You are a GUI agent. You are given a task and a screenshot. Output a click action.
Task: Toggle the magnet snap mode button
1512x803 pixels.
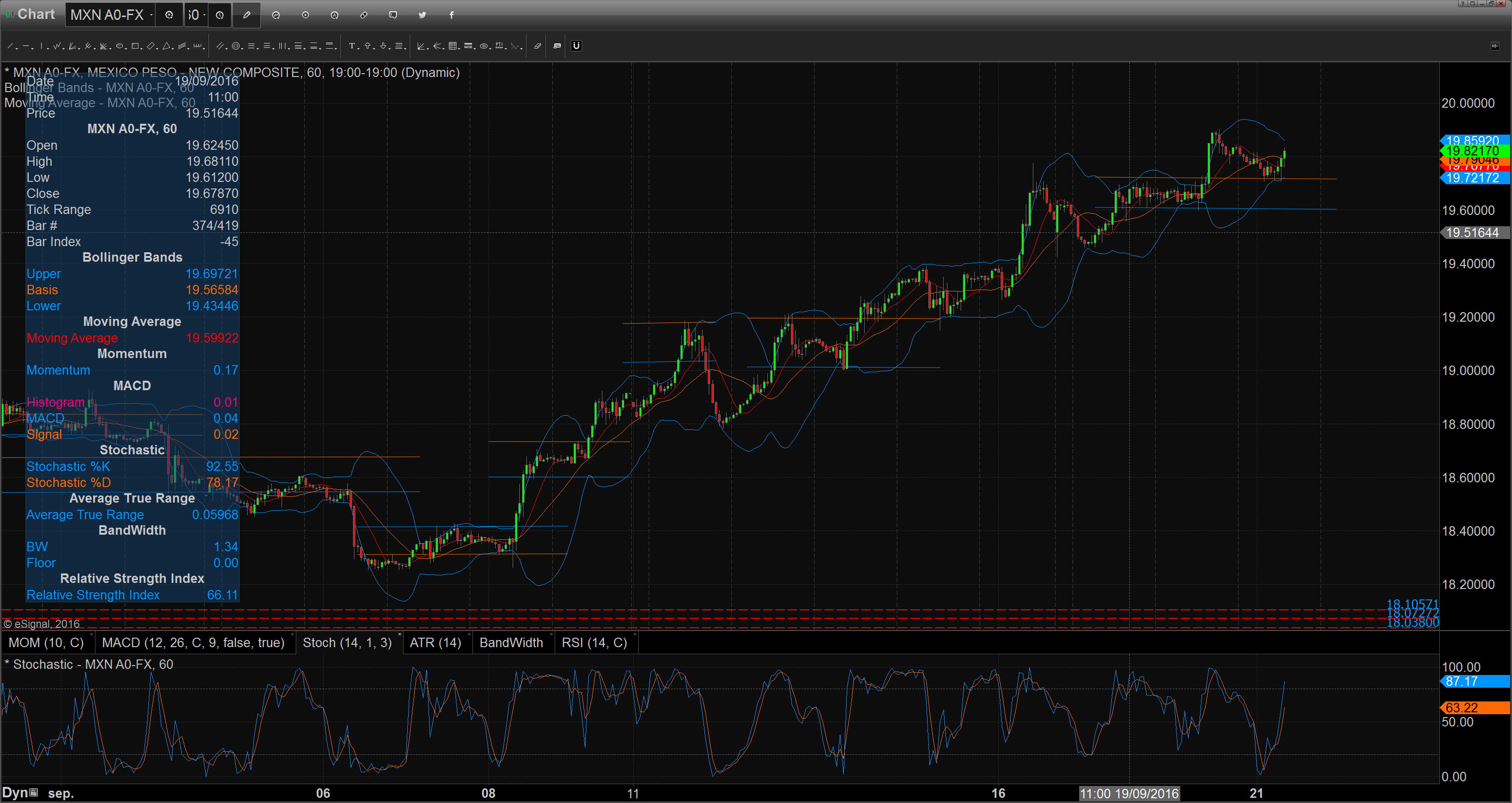click(576, 46)
